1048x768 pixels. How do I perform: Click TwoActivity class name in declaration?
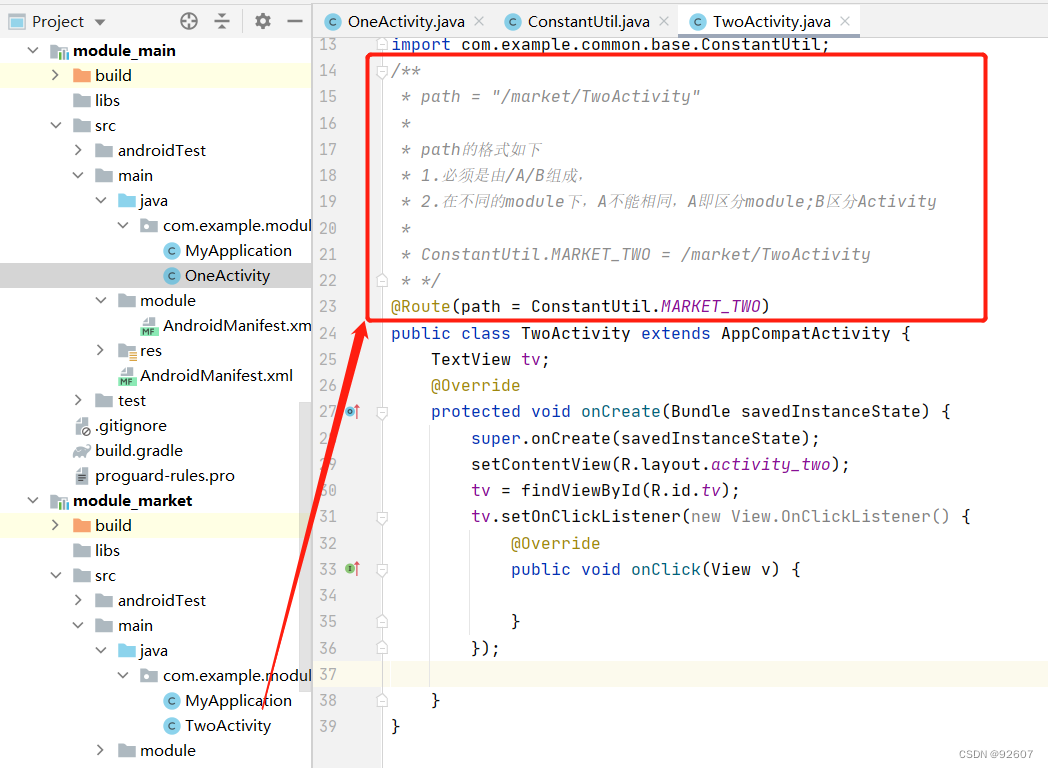click(x=575, y=333)
